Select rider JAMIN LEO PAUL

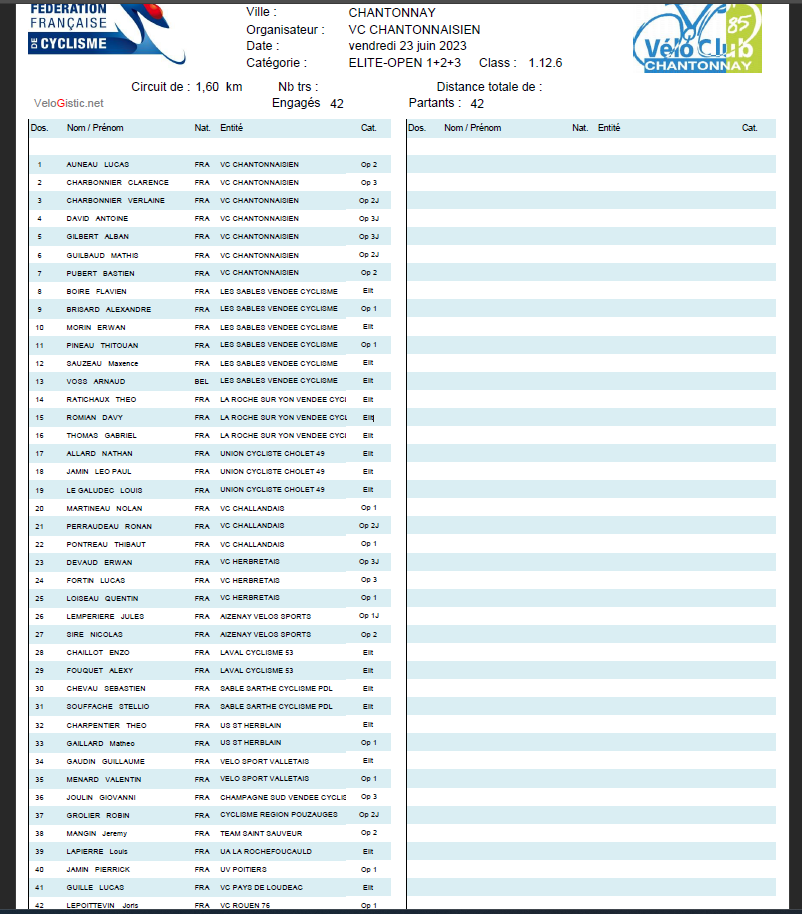coord(99,472)
